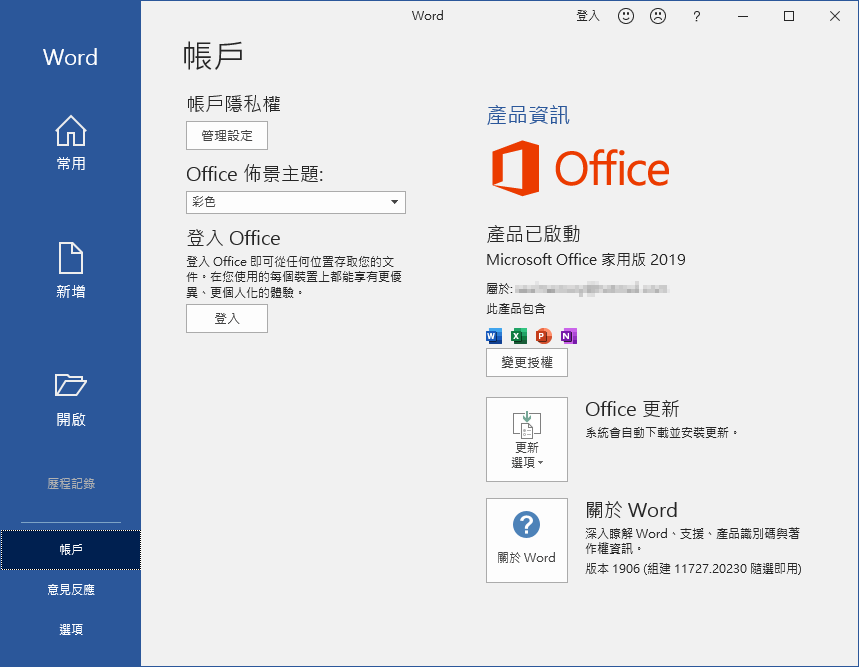
Task: Select the 常用 home icon in sidebar
Action: [x=70, y=131]
